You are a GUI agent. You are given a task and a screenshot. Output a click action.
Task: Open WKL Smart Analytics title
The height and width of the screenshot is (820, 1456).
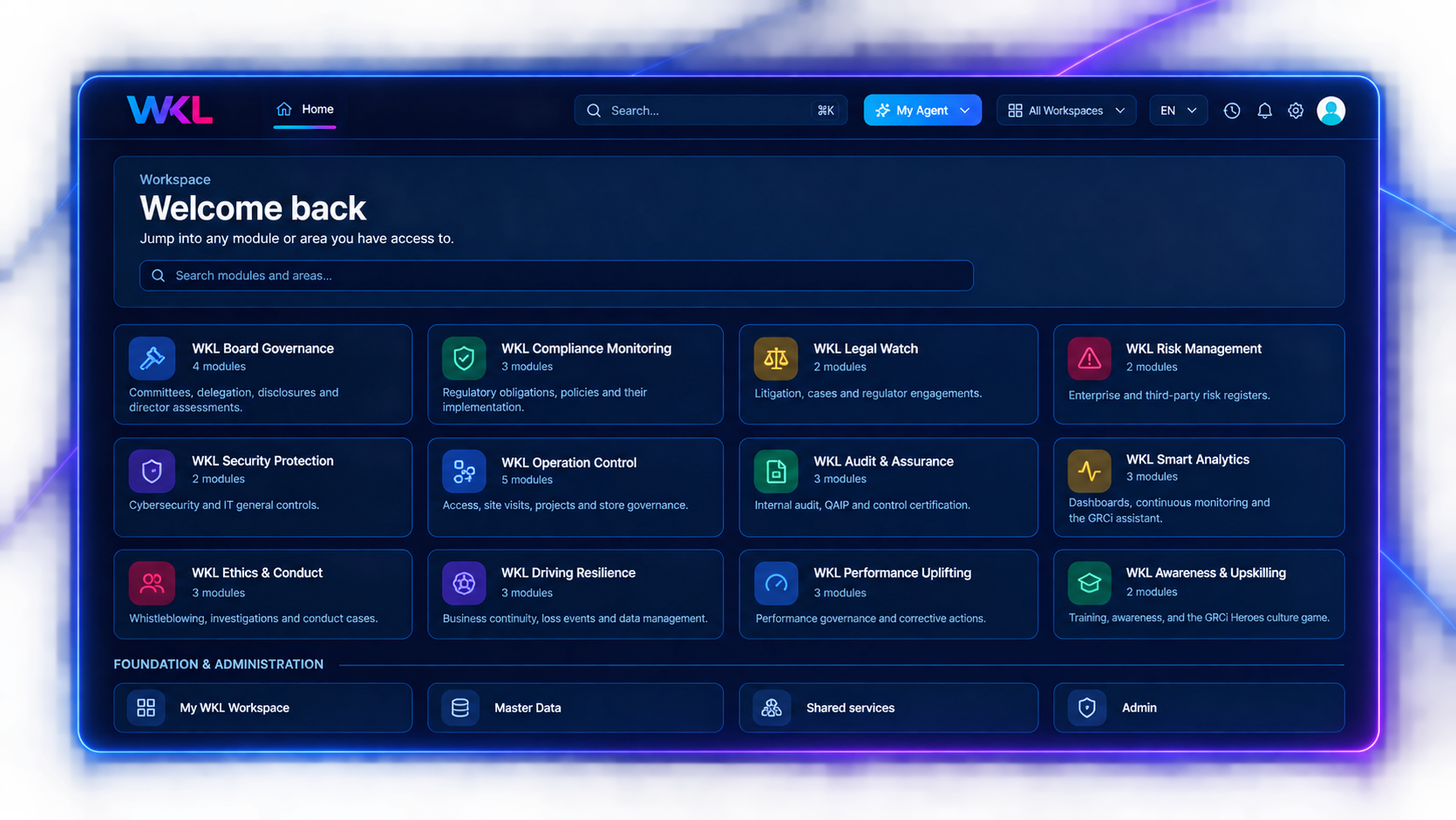click(1187, 459)
